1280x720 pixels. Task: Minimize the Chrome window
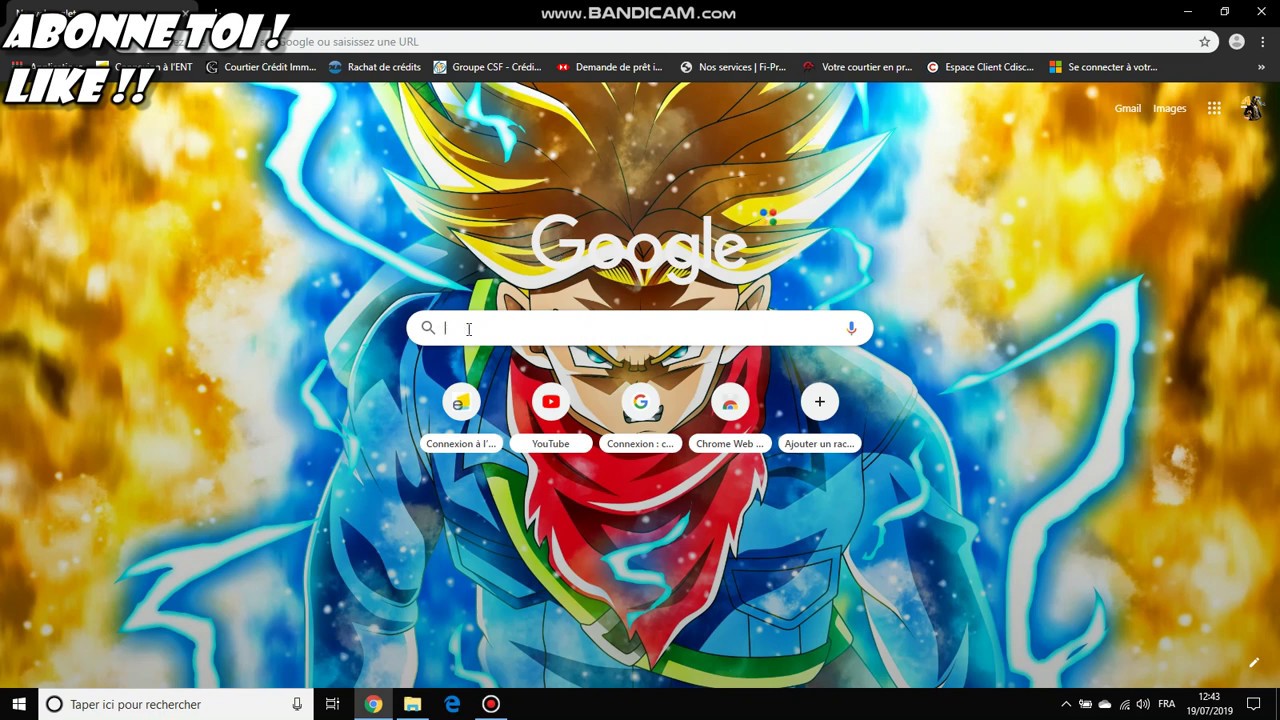[x=1188, y=12]
